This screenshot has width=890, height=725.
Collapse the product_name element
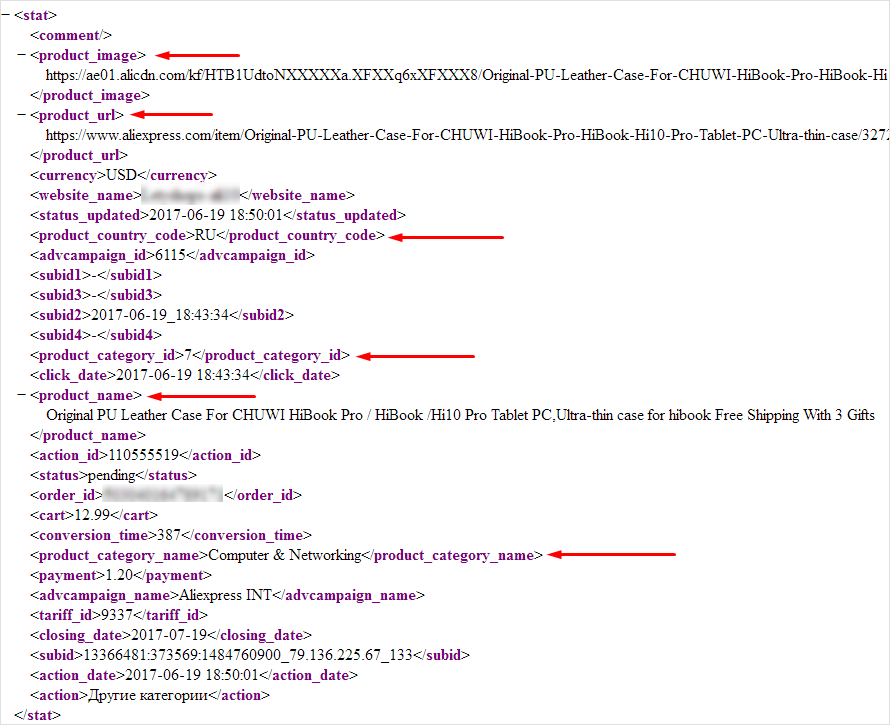point(22,395)
